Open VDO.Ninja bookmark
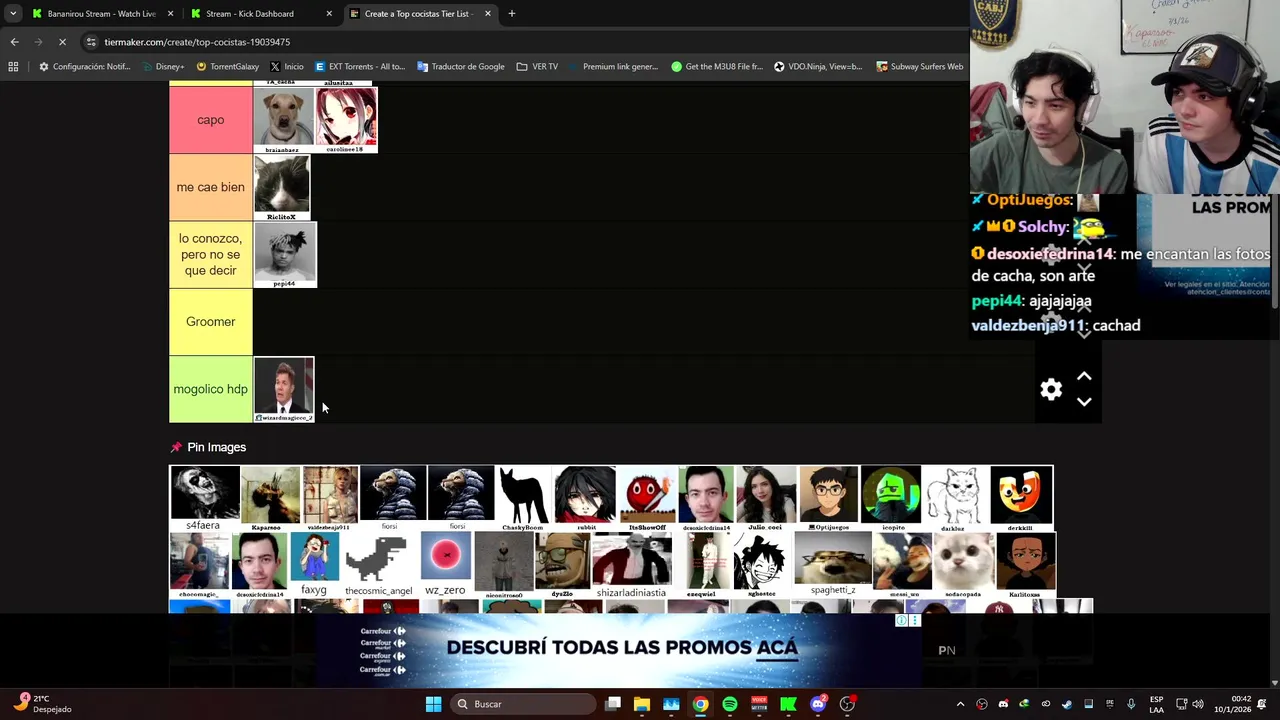 coord(818,67)
